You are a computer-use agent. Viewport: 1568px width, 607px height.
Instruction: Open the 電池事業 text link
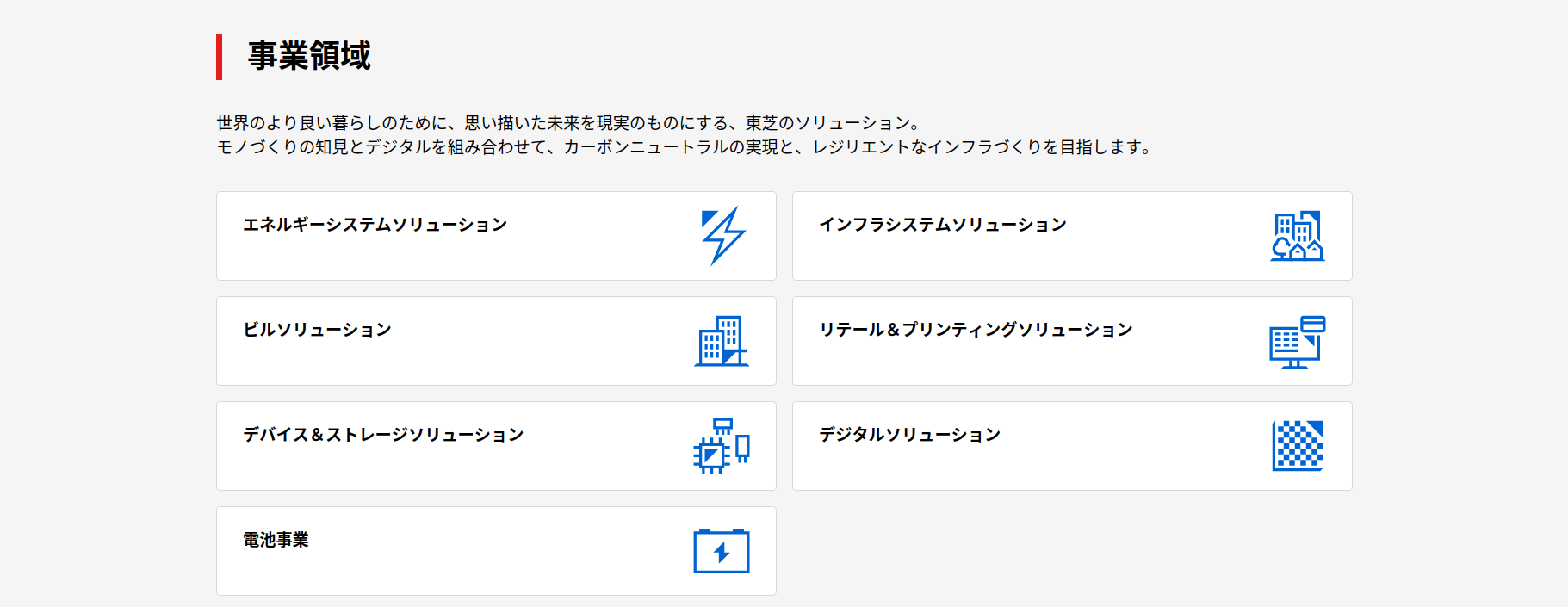point(276,540)
